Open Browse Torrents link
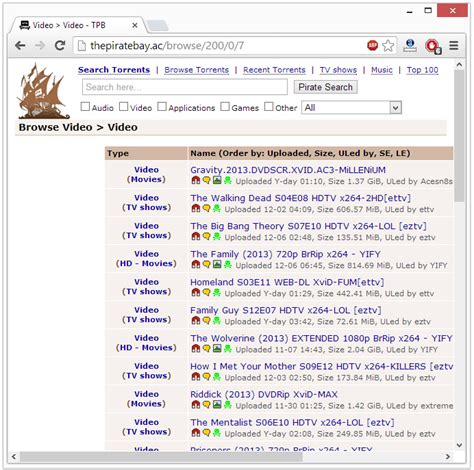Screen dimensions: 474x470 [x=197, y=70]
